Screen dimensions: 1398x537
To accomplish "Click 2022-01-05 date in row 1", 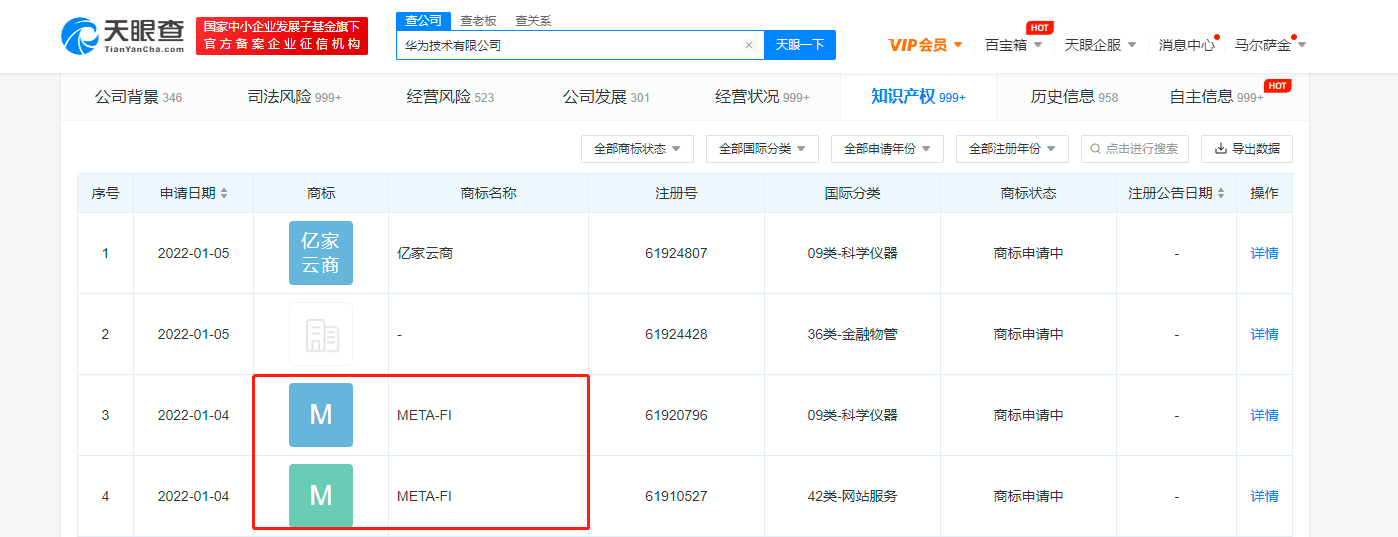I will click(x=193, y=253).
